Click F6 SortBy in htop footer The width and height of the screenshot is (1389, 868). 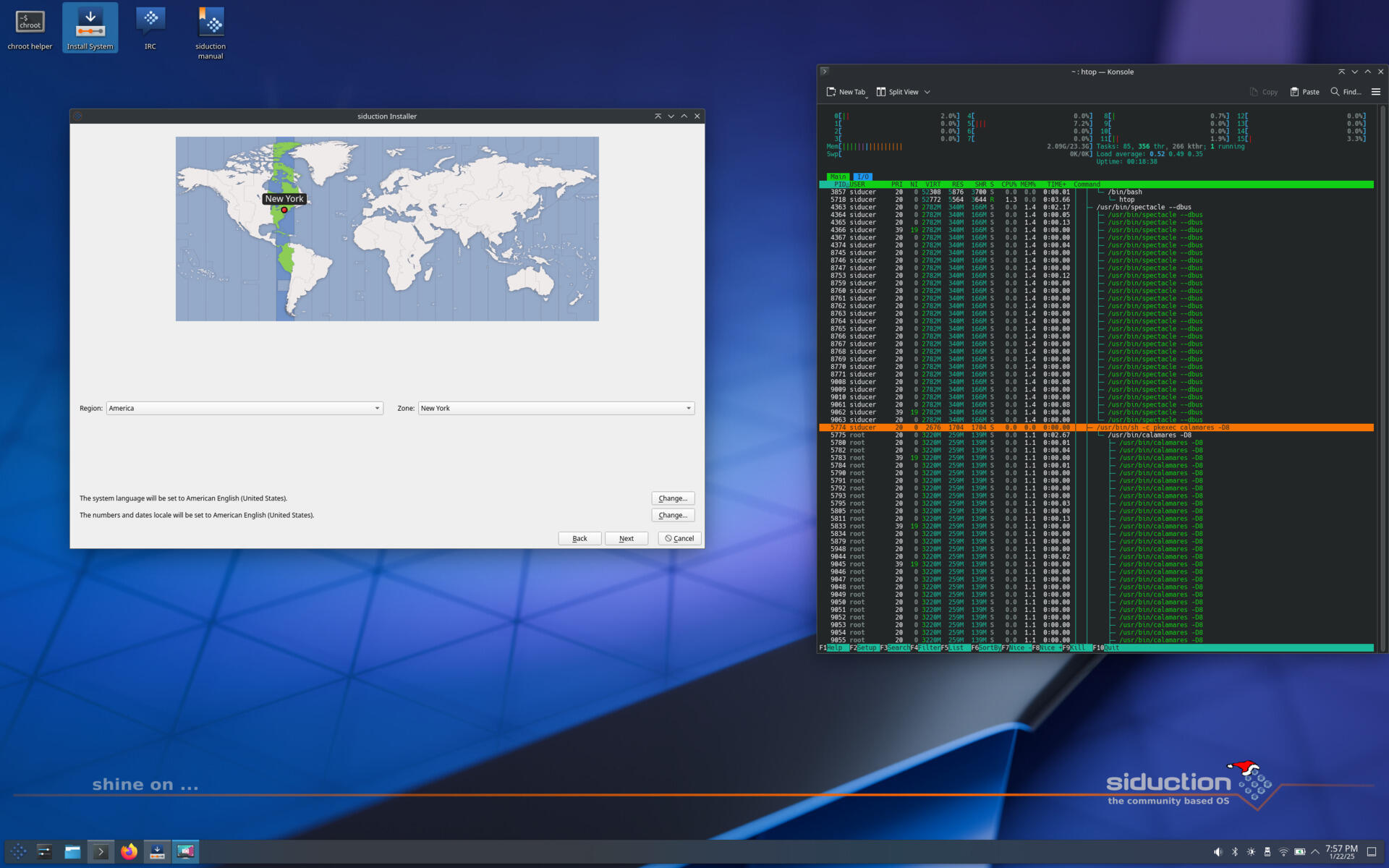click(x=985, y=648)
